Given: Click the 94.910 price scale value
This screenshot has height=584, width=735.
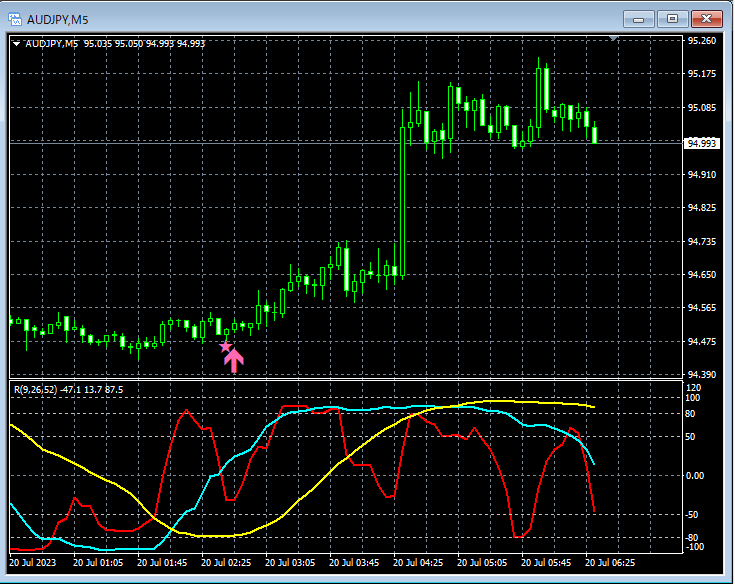Looking at the screenshot, I should point(702,174).
